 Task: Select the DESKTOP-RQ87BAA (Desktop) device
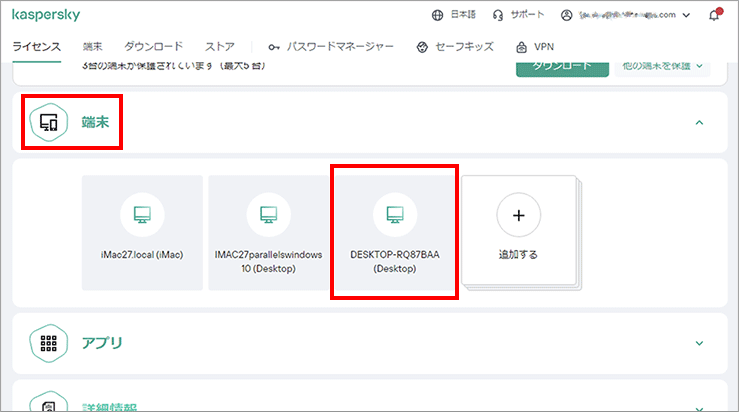[395, 233]
